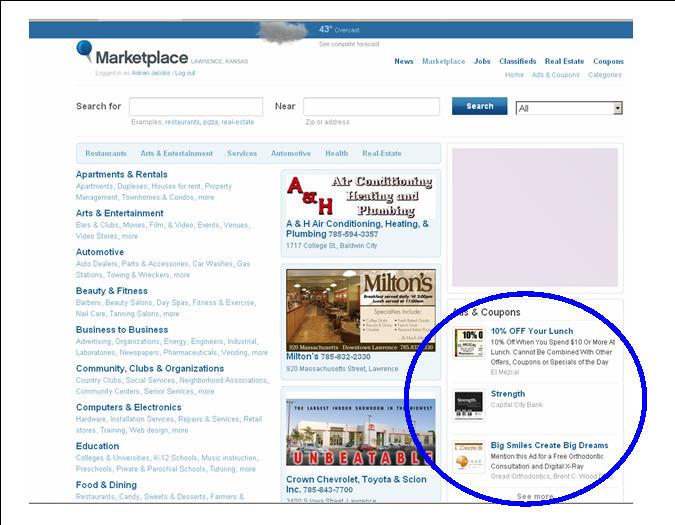The image size is (675, 525).
Task: Open Computers & Electronics category heading
Action: pos(129,407)
